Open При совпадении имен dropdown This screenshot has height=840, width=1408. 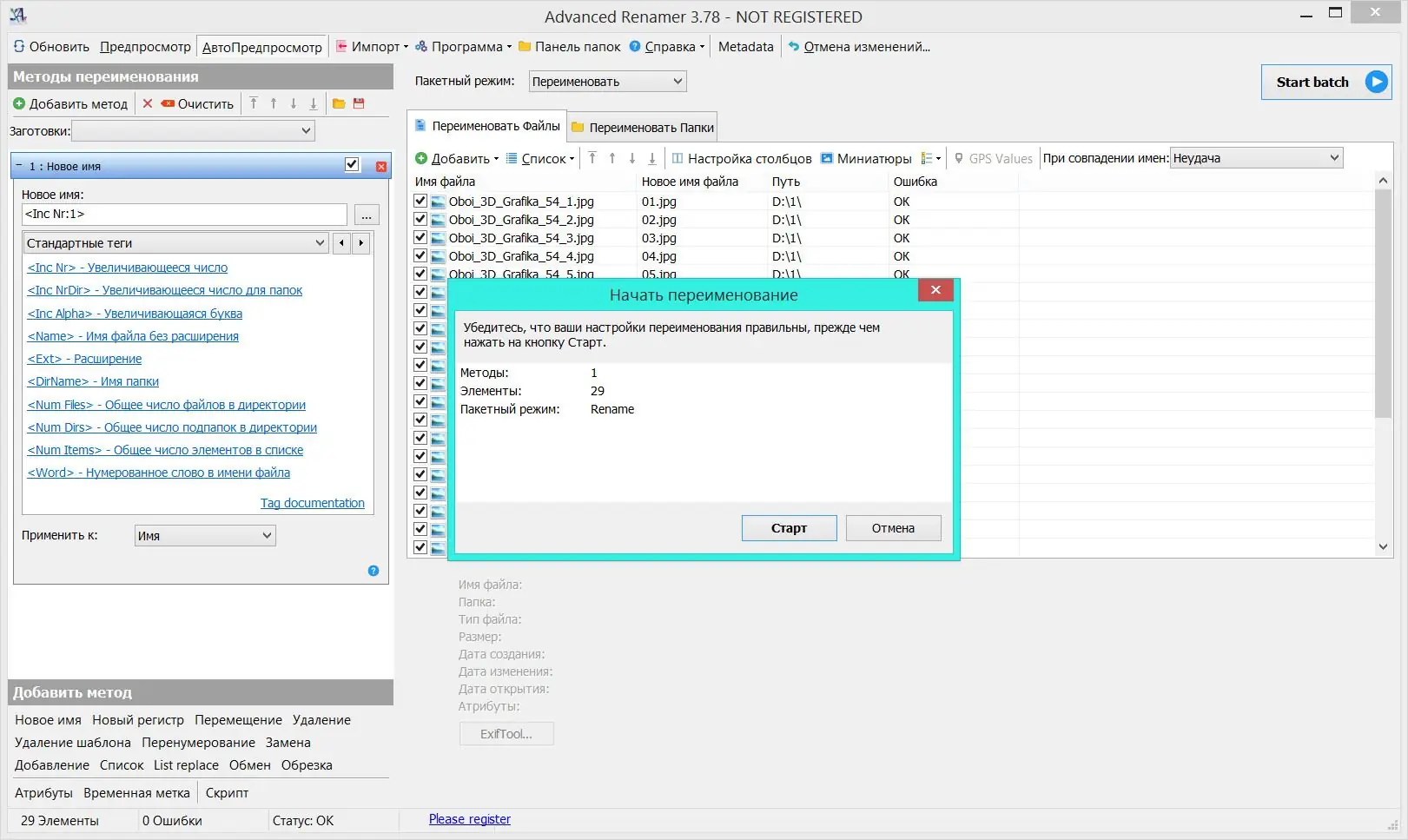(1256, 158)
